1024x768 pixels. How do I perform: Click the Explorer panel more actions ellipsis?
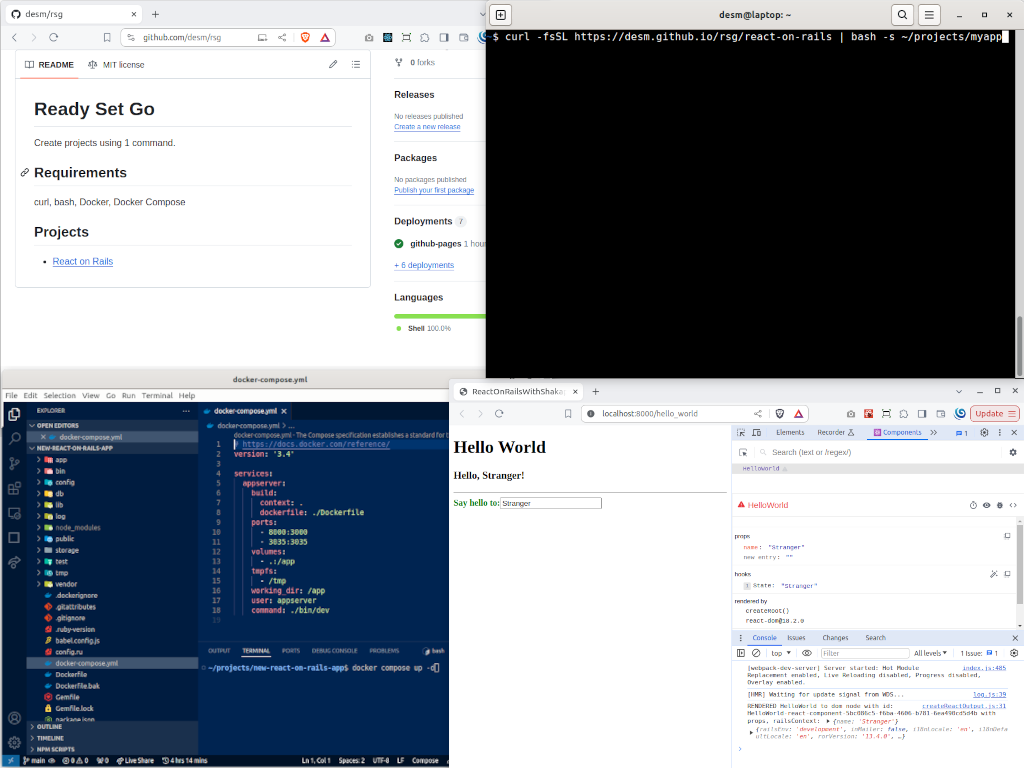tap(186, 411)
